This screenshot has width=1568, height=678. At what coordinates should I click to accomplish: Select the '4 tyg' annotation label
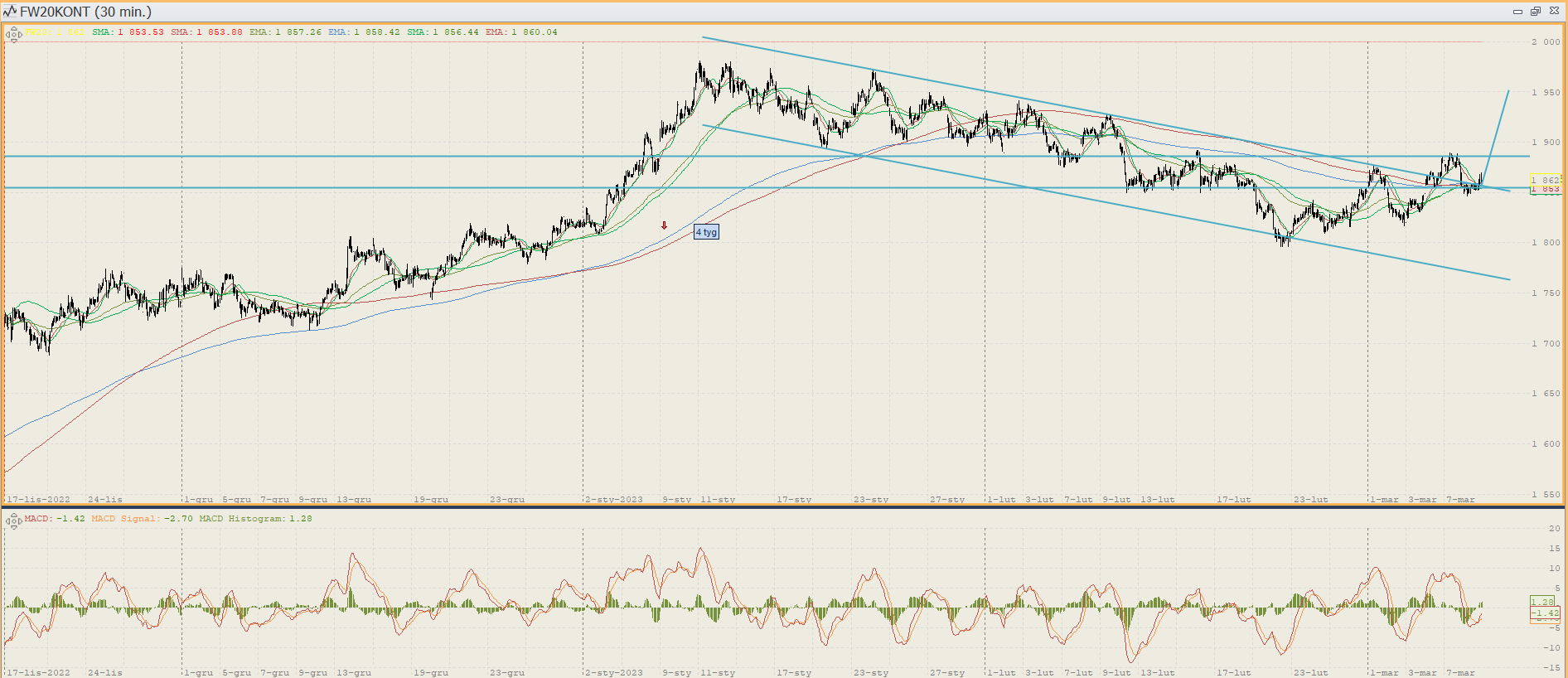click(706, 232)
